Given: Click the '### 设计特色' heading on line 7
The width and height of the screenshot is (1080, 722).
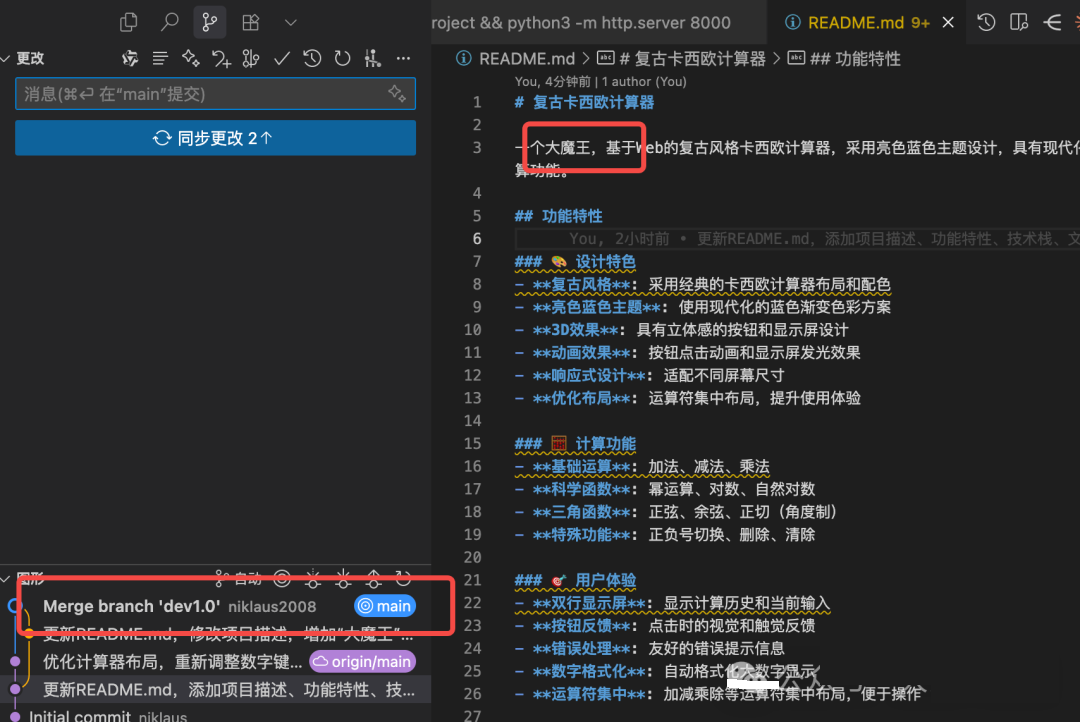Looking at the screenshot, I should coord(575,262).
